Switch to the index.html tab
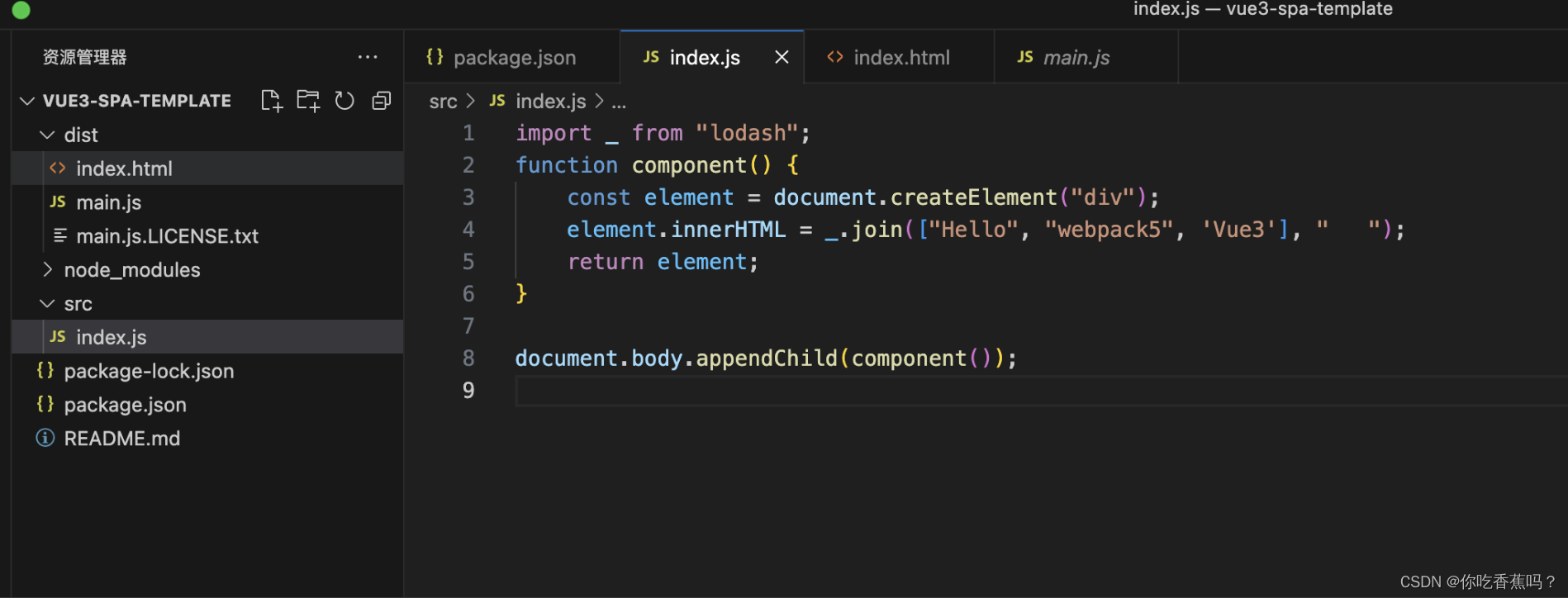This screenshot has height=598, width=1568. click(899, 57)
